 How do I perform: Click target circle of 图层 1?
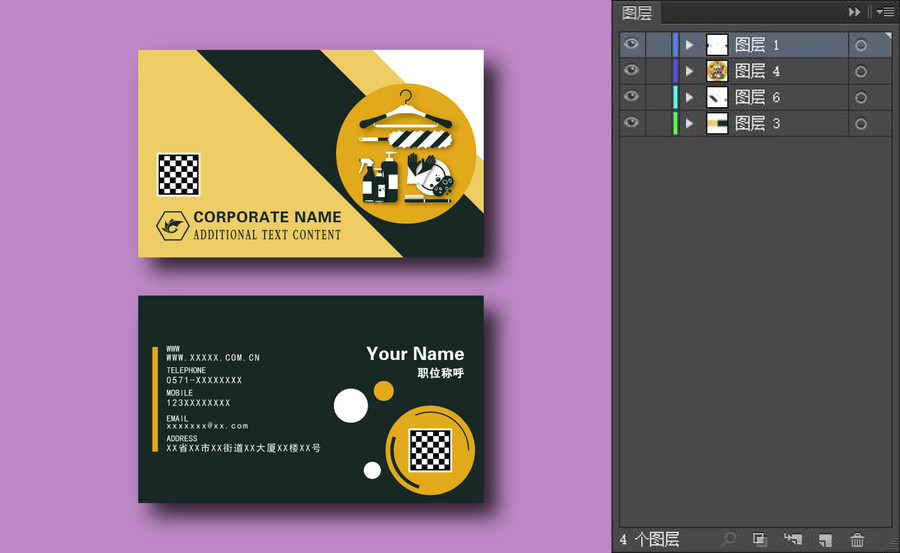(x=861, y=45)
